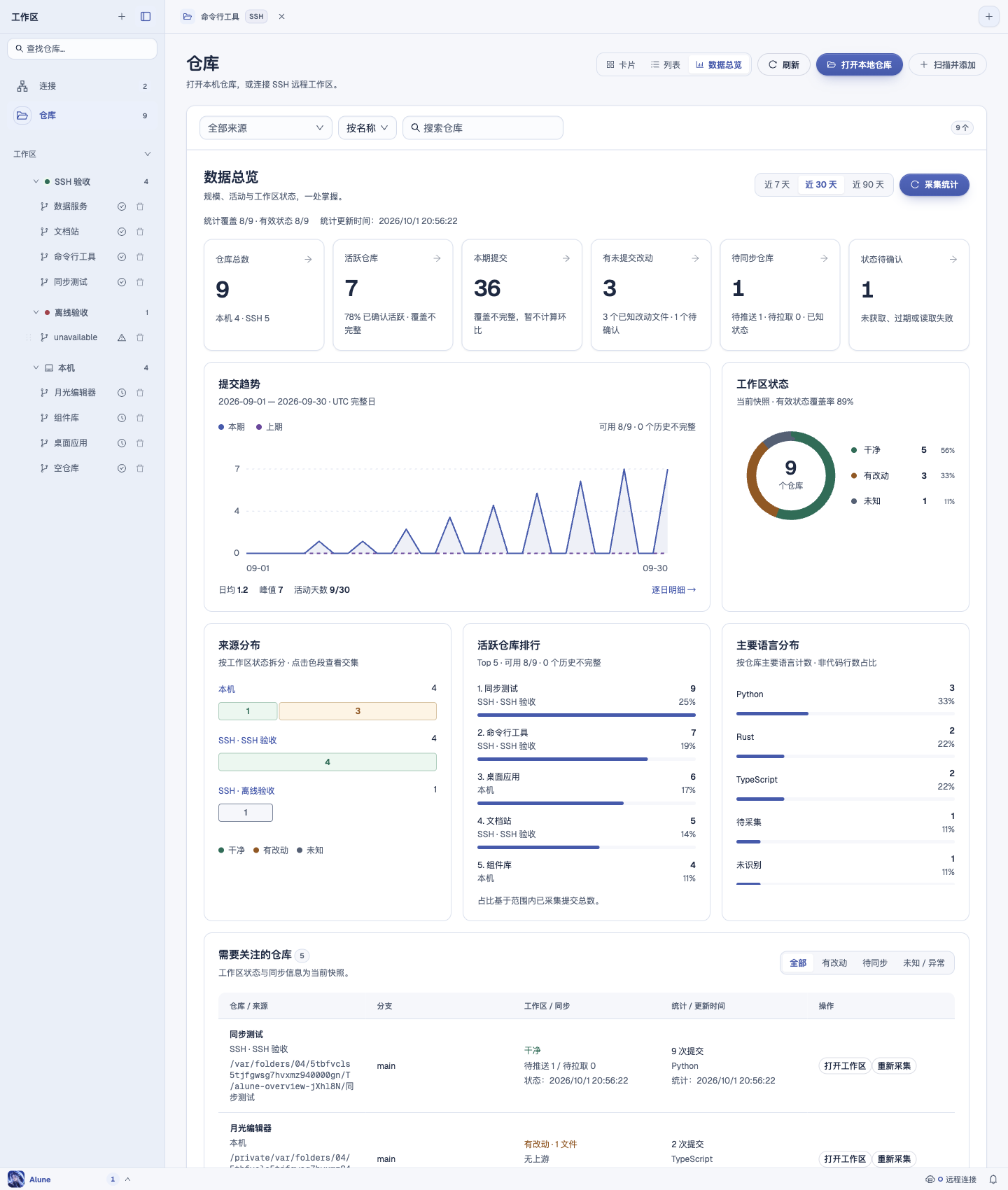Viewport: 1008px width, 1190px height.
Task: Select the 近 30 天 range
Action: coord(821,185)
